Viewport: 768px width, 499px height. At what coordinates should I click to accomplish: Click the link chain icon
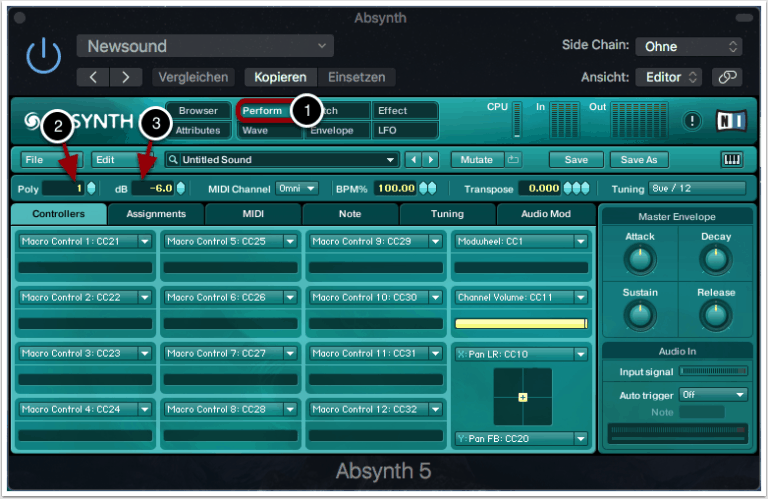click(727, 77)
